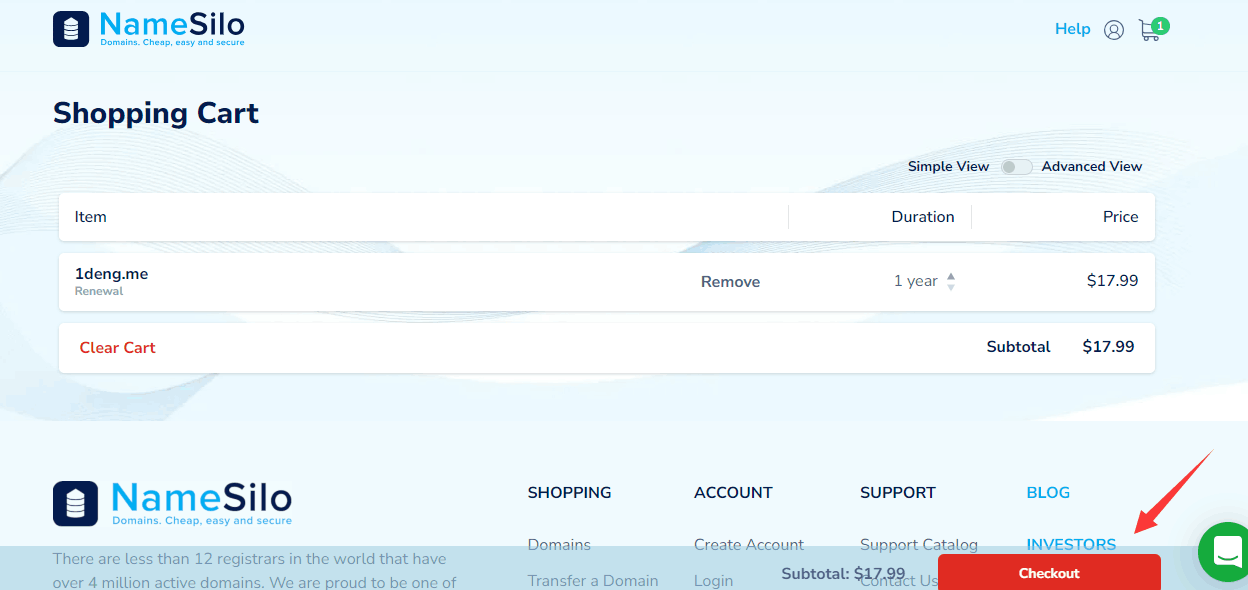This screenshot has height=590, width=1248.
Task: Open the NameSilo logo homepage
Action: point(148,28)
